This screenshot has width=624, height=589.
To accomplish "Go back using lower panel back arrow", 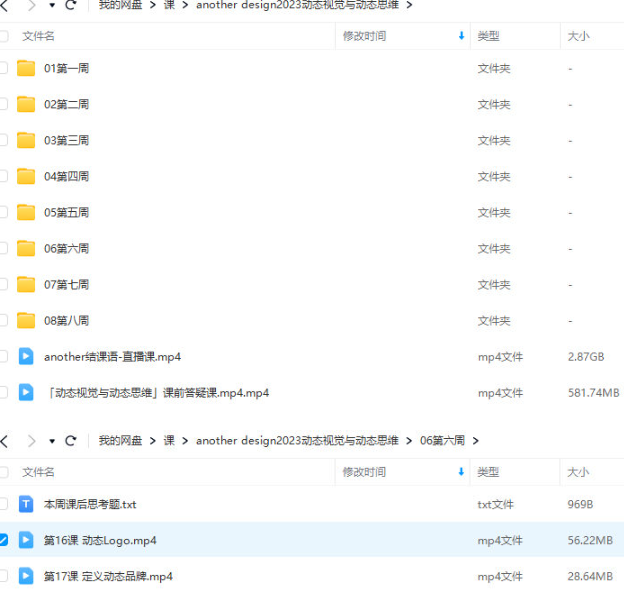I will (x=4, y=441).
